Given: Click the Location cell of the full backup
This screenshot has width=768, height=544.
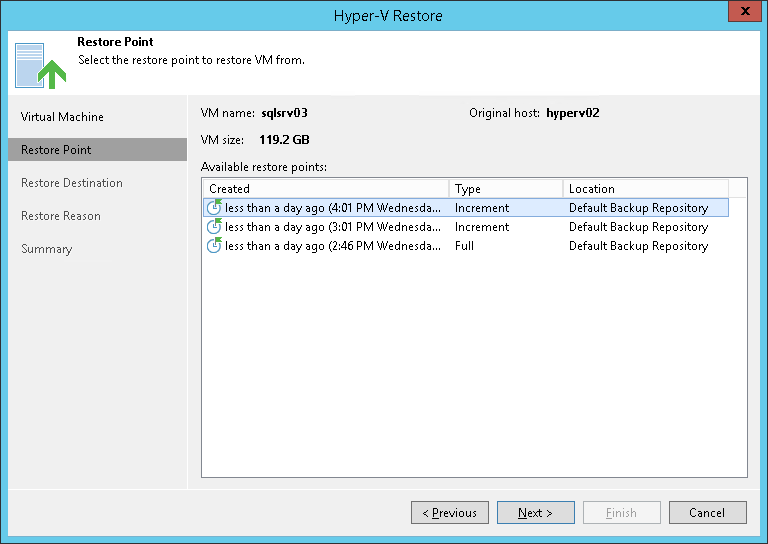Looking at the screenshot, I should point(638,246).
